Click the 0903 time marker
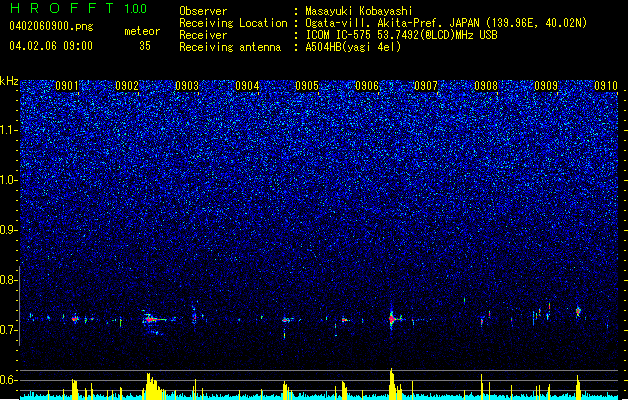The width and height of the screenshot is (629, 400). click(187, 86)
